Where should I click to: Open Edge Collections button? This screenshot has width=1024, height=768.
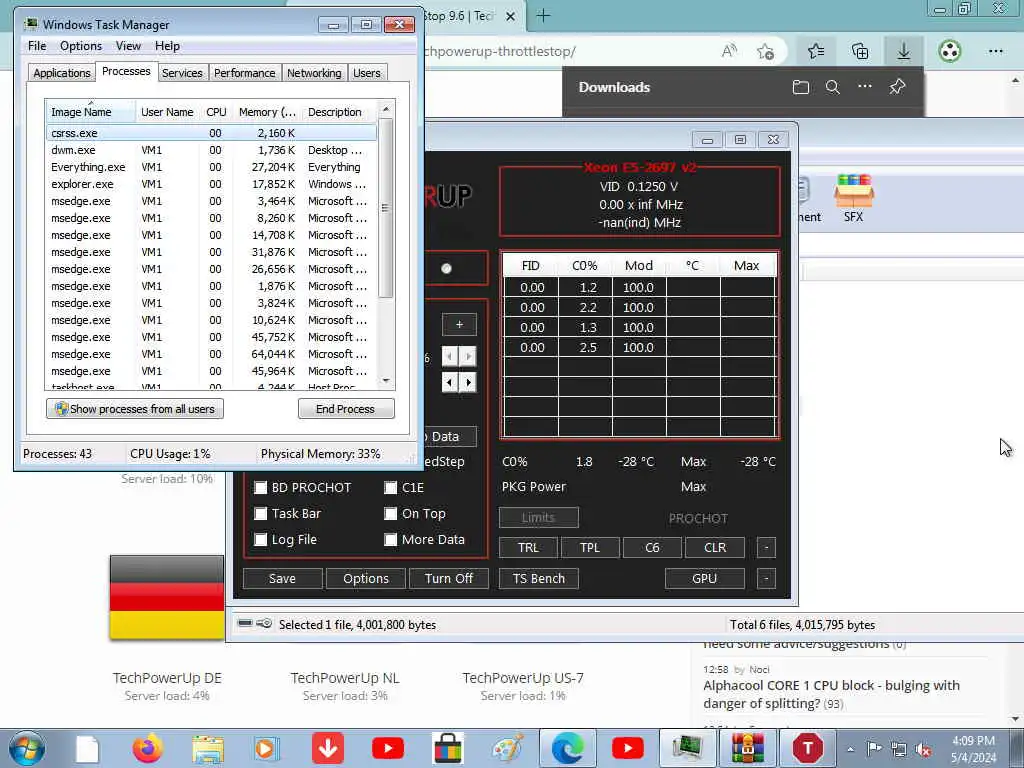click(x=860, y=51)
